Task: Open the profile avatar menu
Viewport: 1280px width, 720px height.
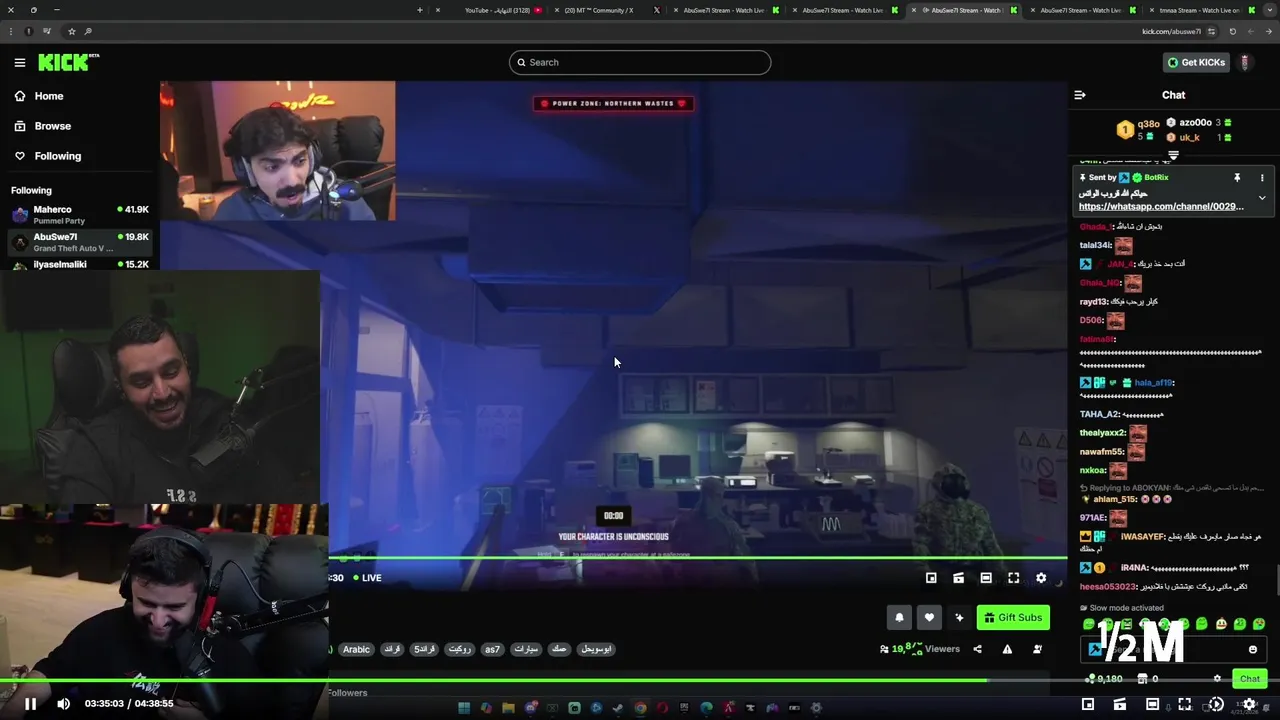Action: [x=1245, y=62]
